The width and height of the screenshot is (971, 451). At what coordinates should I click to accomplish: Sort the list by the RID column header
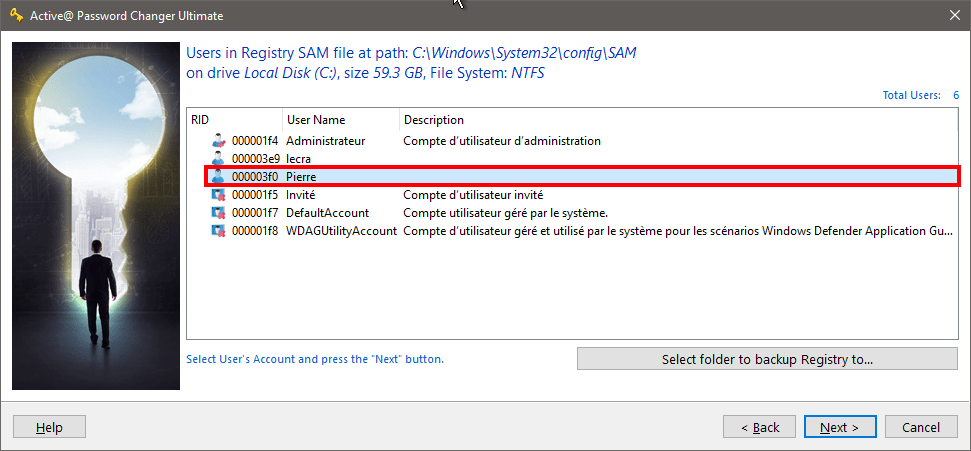point(235,120)
